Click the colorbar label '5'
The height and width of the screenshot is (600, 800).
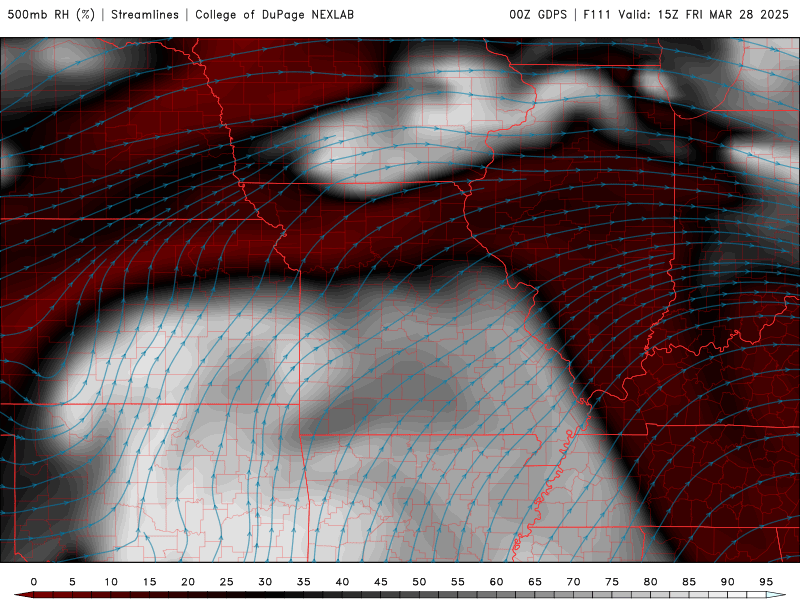point(72,582)
